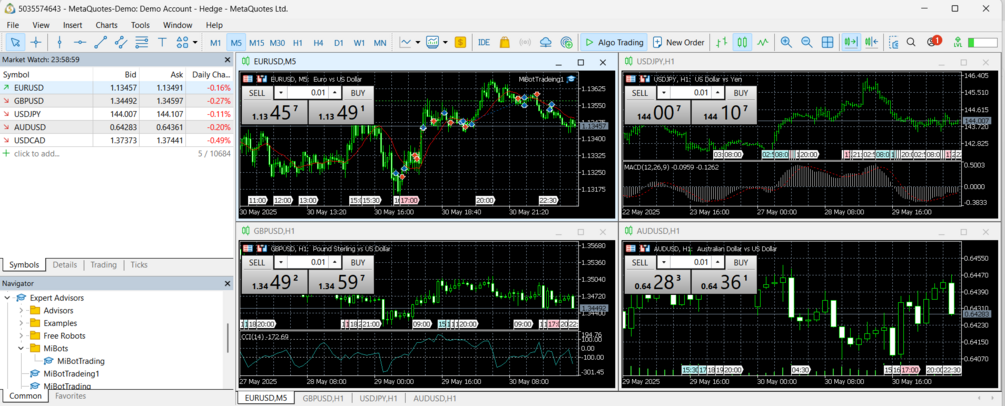Open account notifications with red badge

point(934,42)
